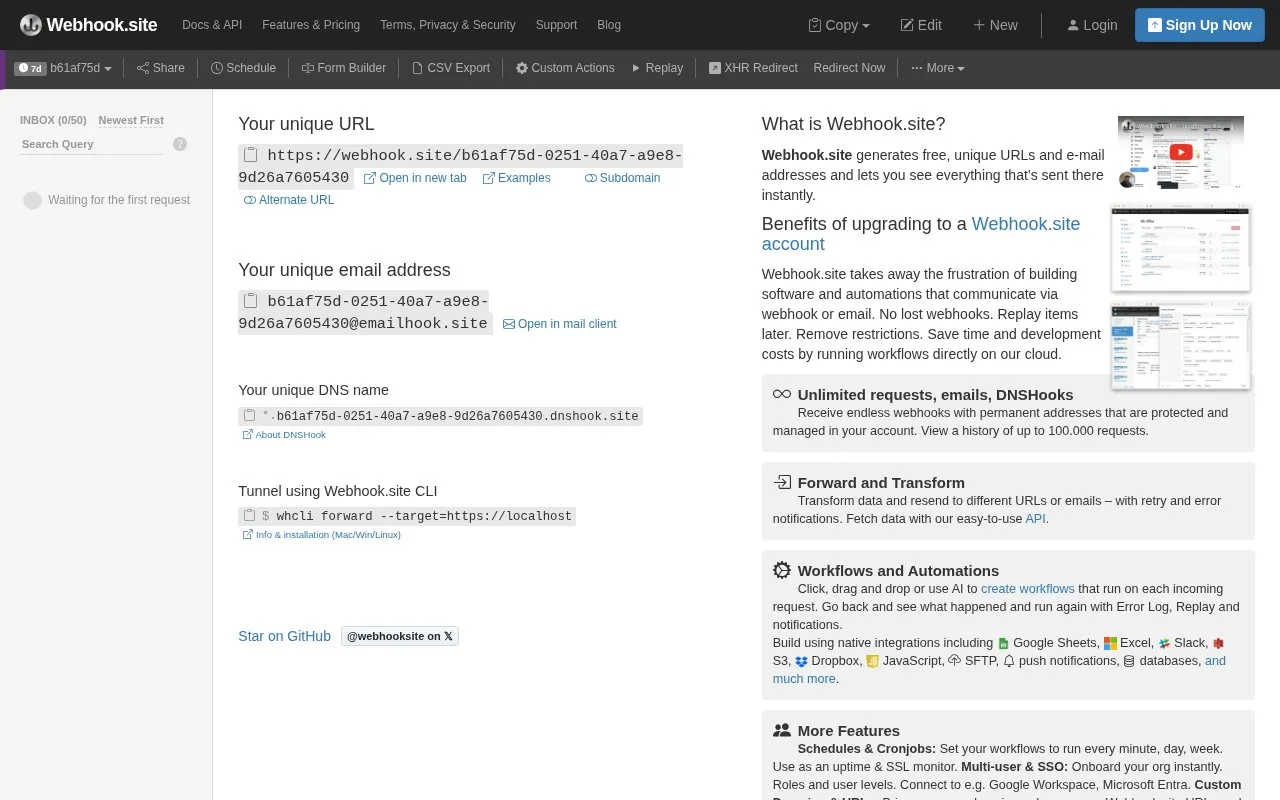Open Terms, Privacy & Security
Screen dimensions: 1280x800
[448, 25]
